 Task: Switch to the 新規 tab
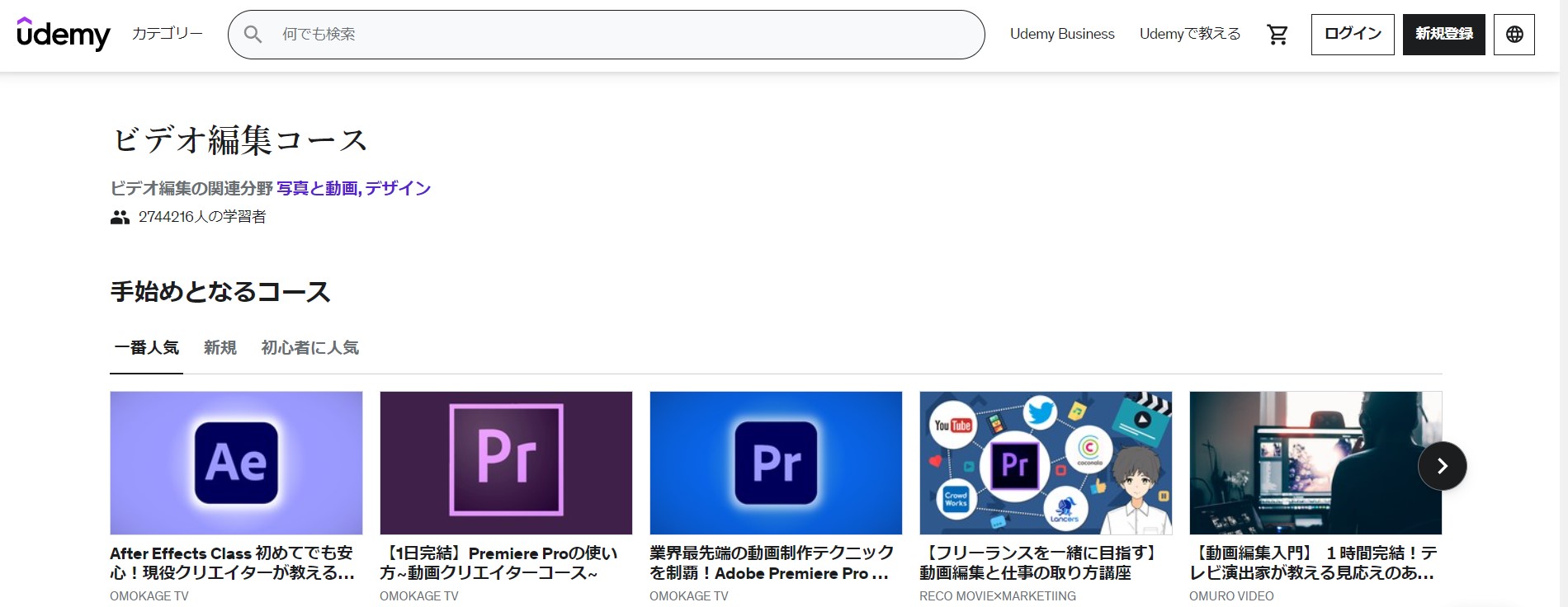pos(220,348)
